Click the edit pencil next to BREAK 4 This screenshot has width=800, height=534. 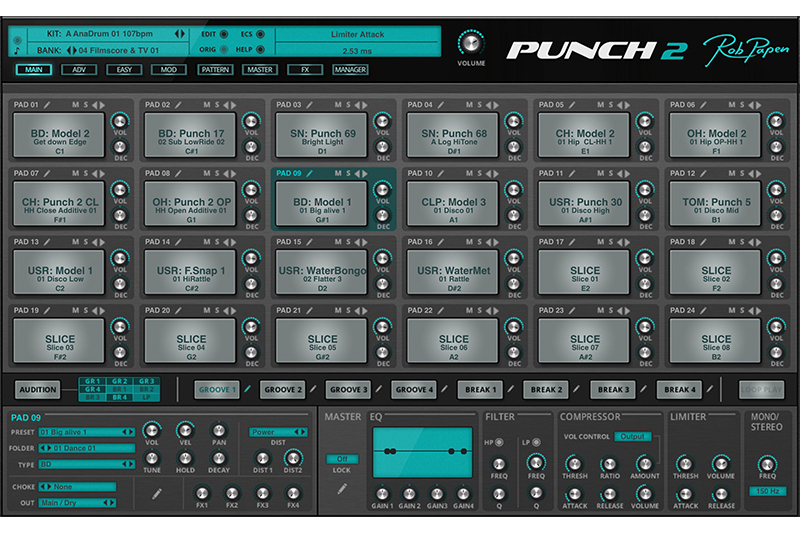pos(709,389)
